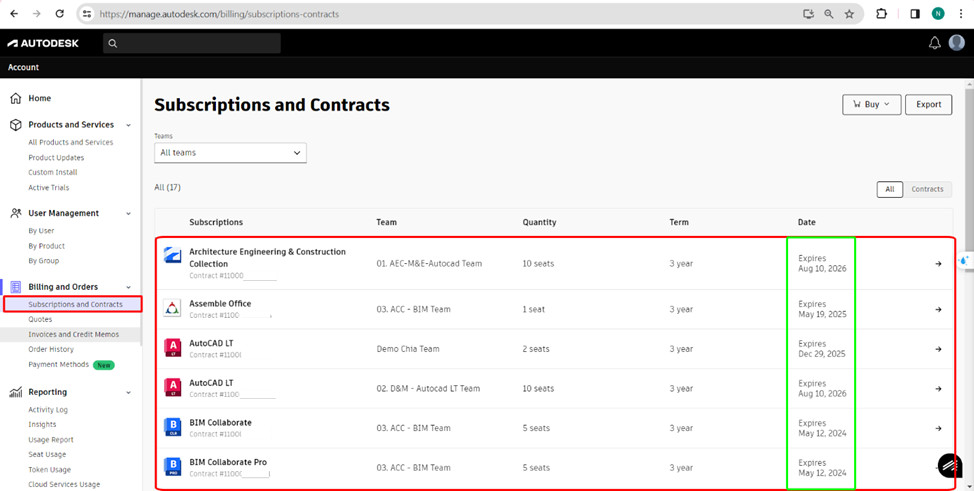Viewport: 974px width, 491px height.
Task: Open Payment Methods in sidebar
Action: click(58, 364)
